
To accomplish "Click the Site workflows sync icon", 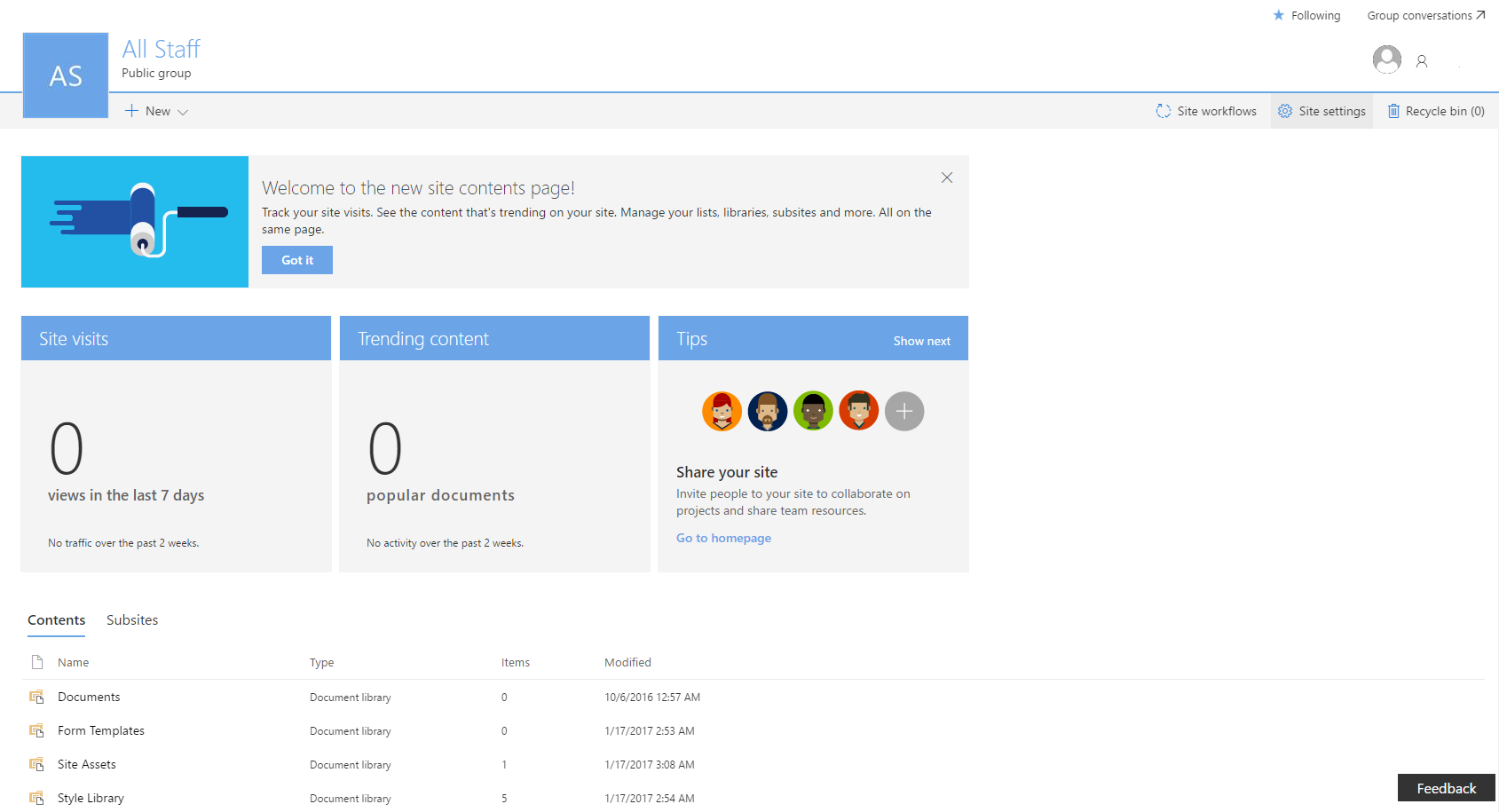I will pos(1164,110).
